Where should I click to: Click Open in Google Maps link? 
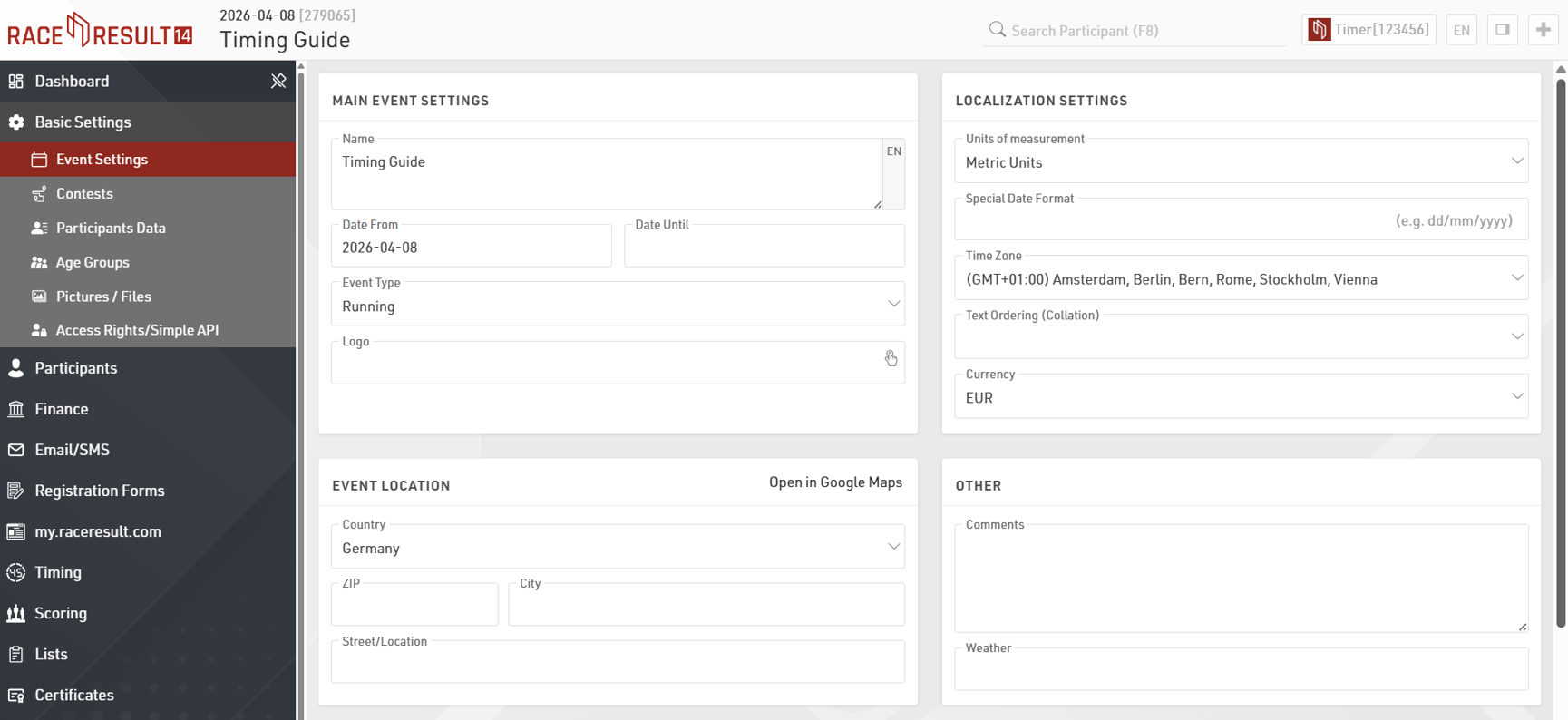point(834,482)
